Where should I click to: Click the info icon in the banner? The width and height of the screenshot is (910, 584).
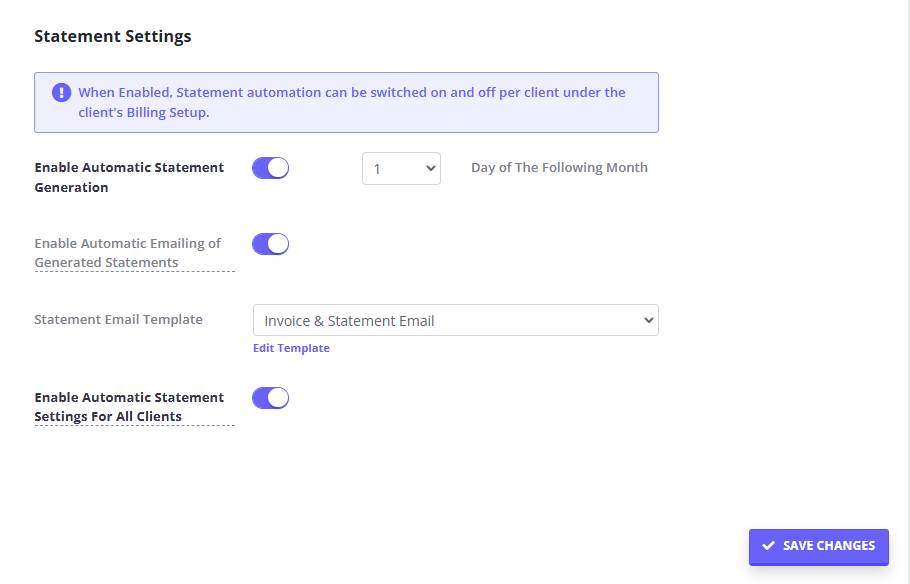[61, 92]
